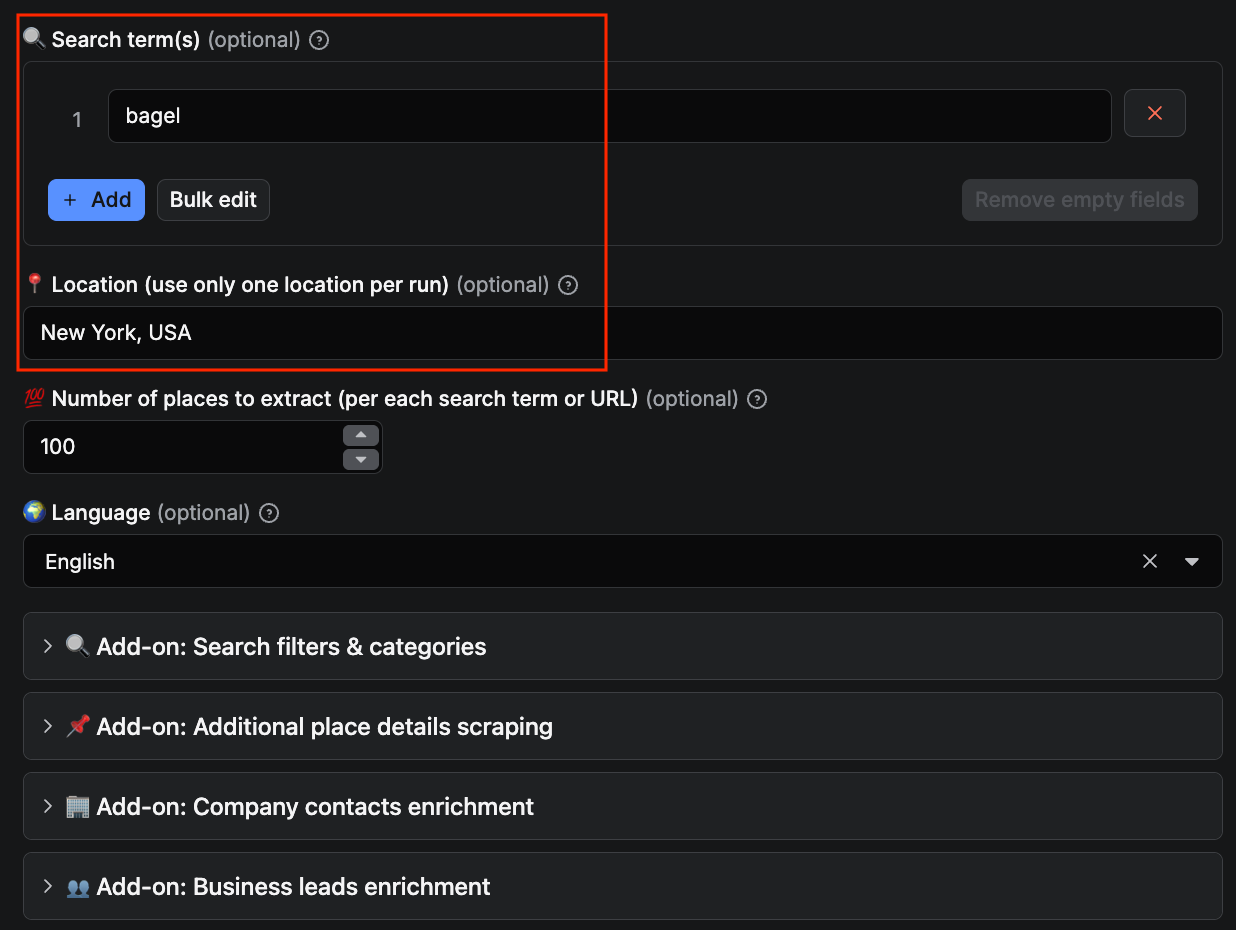Image resolution: width=1236 pixels, height=930 pixels.
Task: Click the Language help question mark icon
Action: [x=268, y=513]
